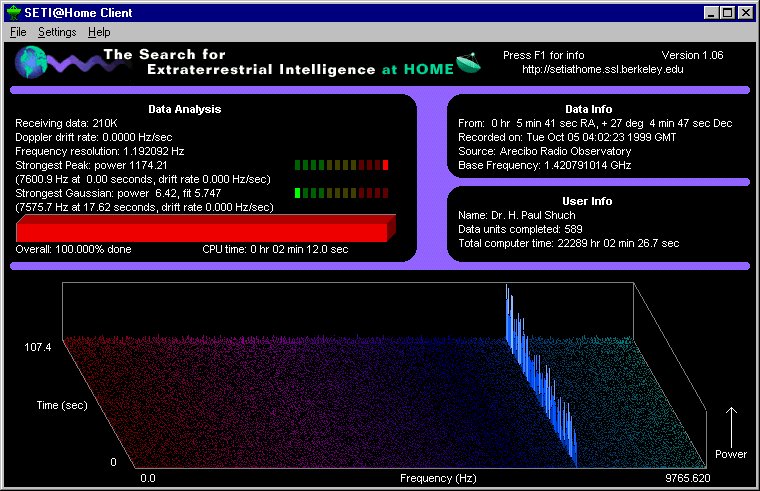The width and height of the screenshot is (760, 491).
Task: Click 'CPU time: 0 hr 02 min 12.0 sec'
Action: tap(275, 249)
